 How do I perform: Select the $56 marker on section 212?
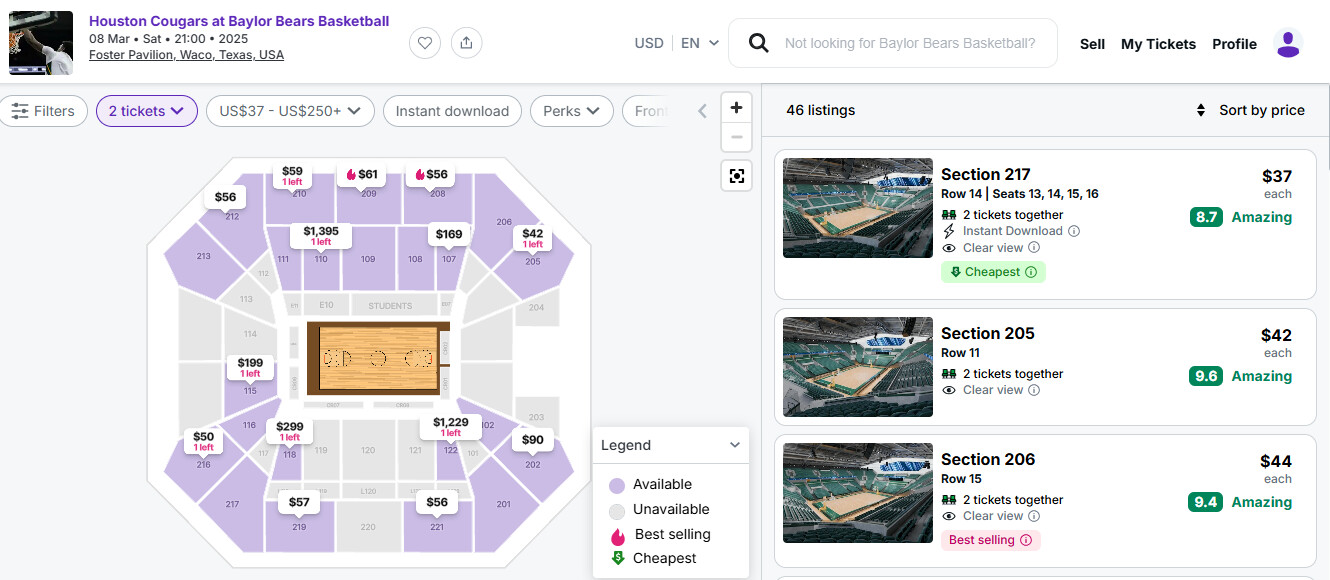[225, 197]
